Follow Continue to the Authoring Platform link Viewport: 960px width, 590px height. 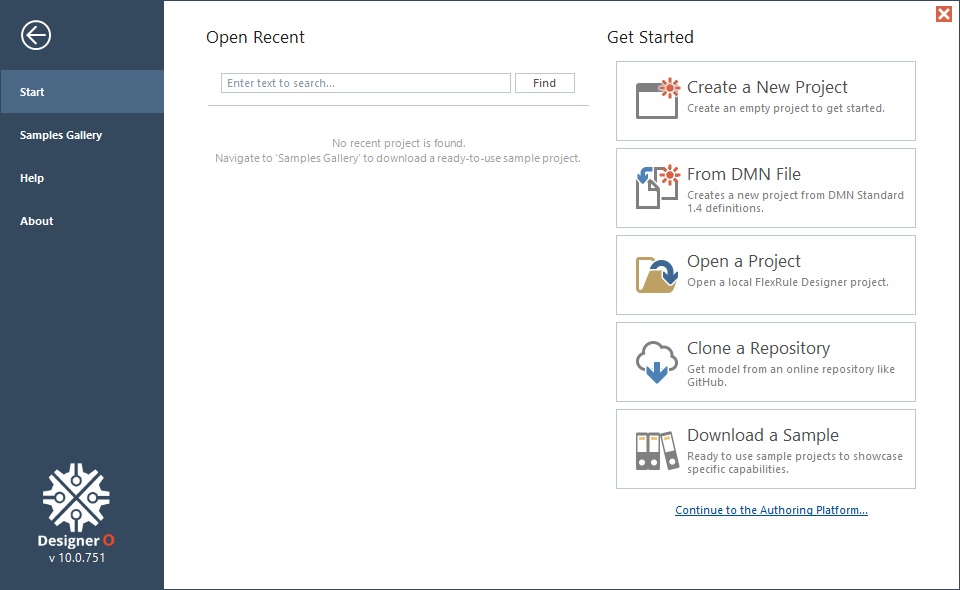tap(771, 510)
